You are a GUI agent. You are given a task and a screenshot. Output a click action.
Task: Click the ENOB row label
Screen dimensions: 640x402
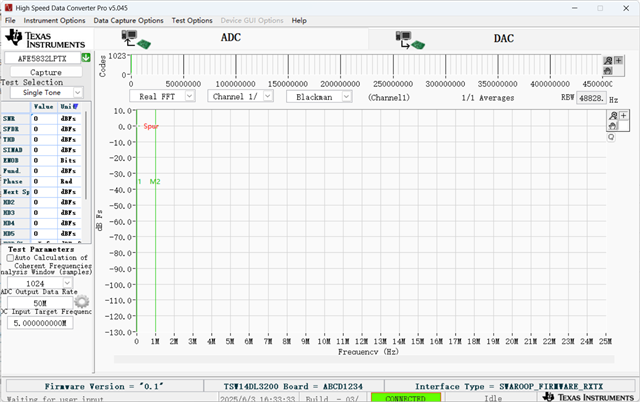[x=11, y=160]
